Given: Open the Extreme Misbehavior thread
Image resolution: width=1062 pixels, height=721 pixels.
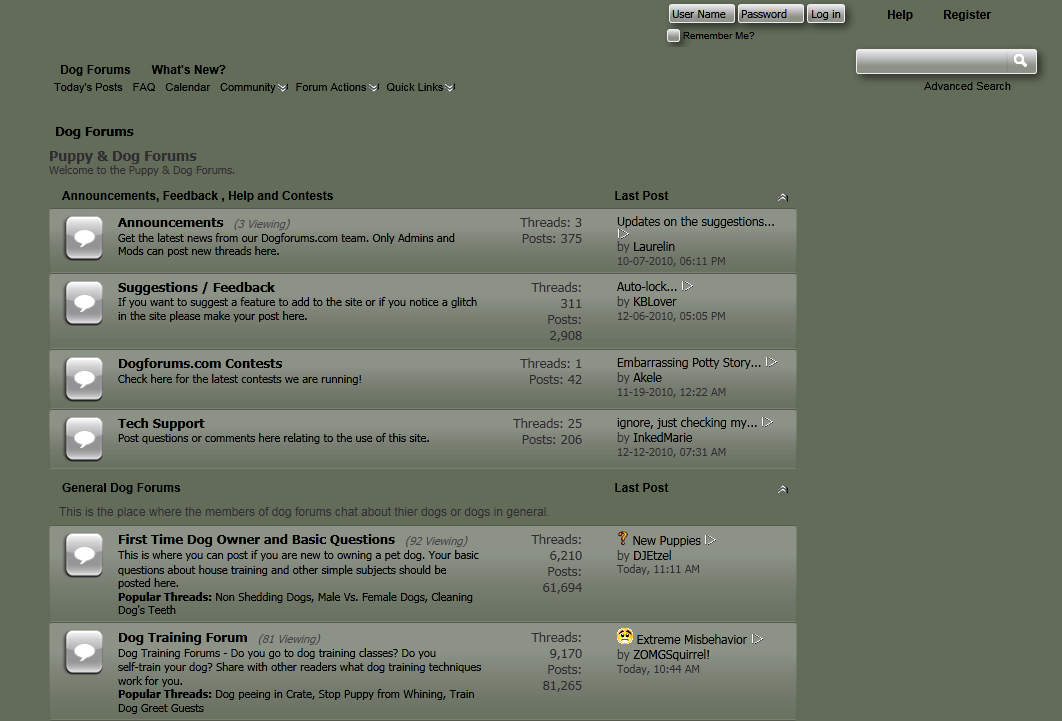Looking at the screenshot, I should pyautogui.click(x=692, y=639).
